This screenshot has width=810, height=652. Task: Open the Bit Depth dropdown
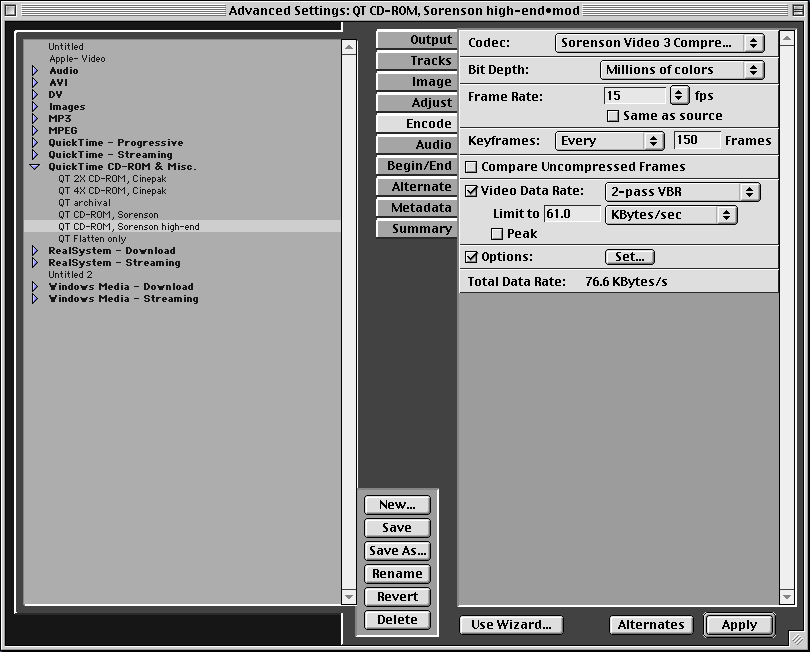(x=682, y=70)
